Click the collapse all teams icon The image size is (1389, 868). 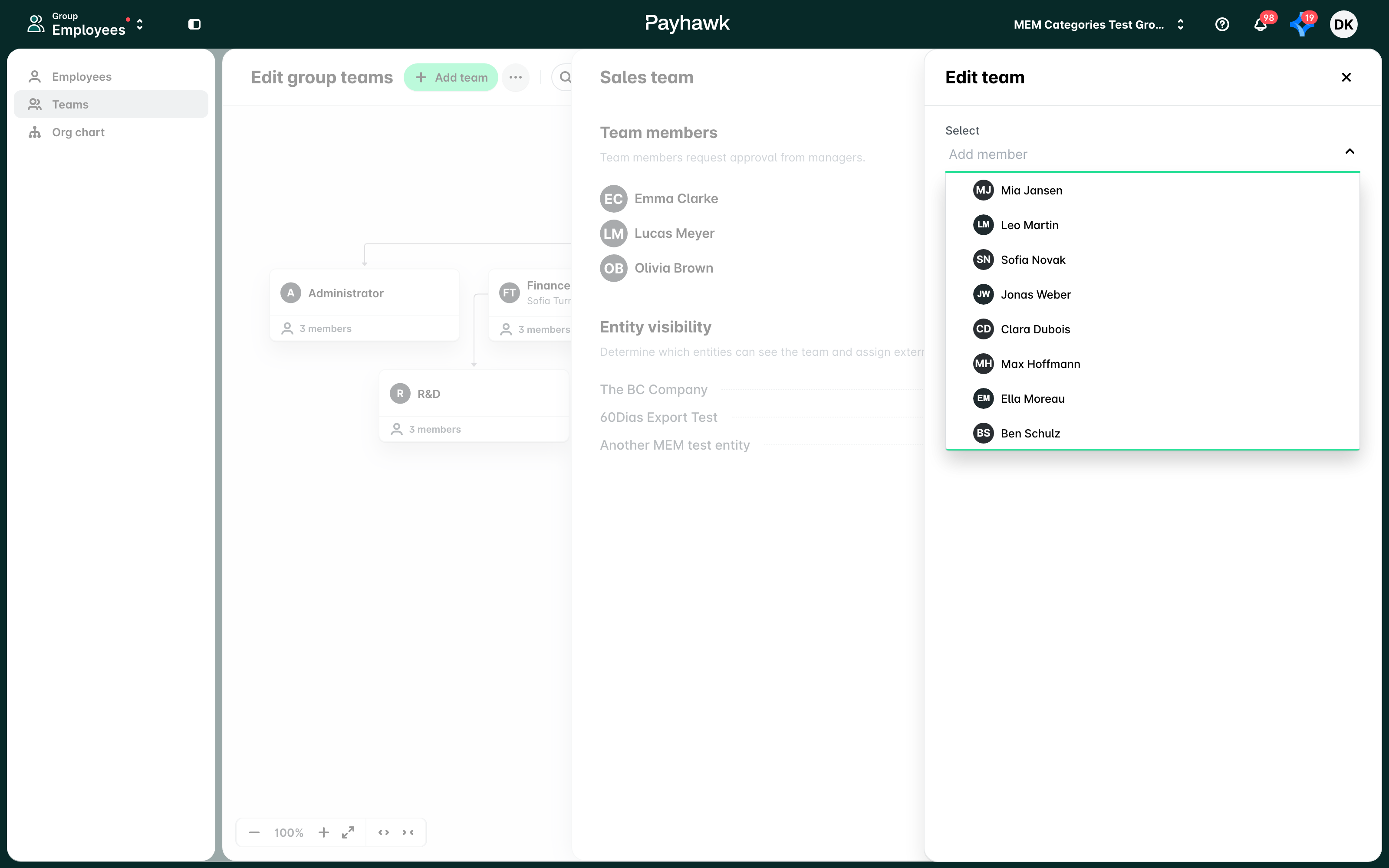coord(408,832)
